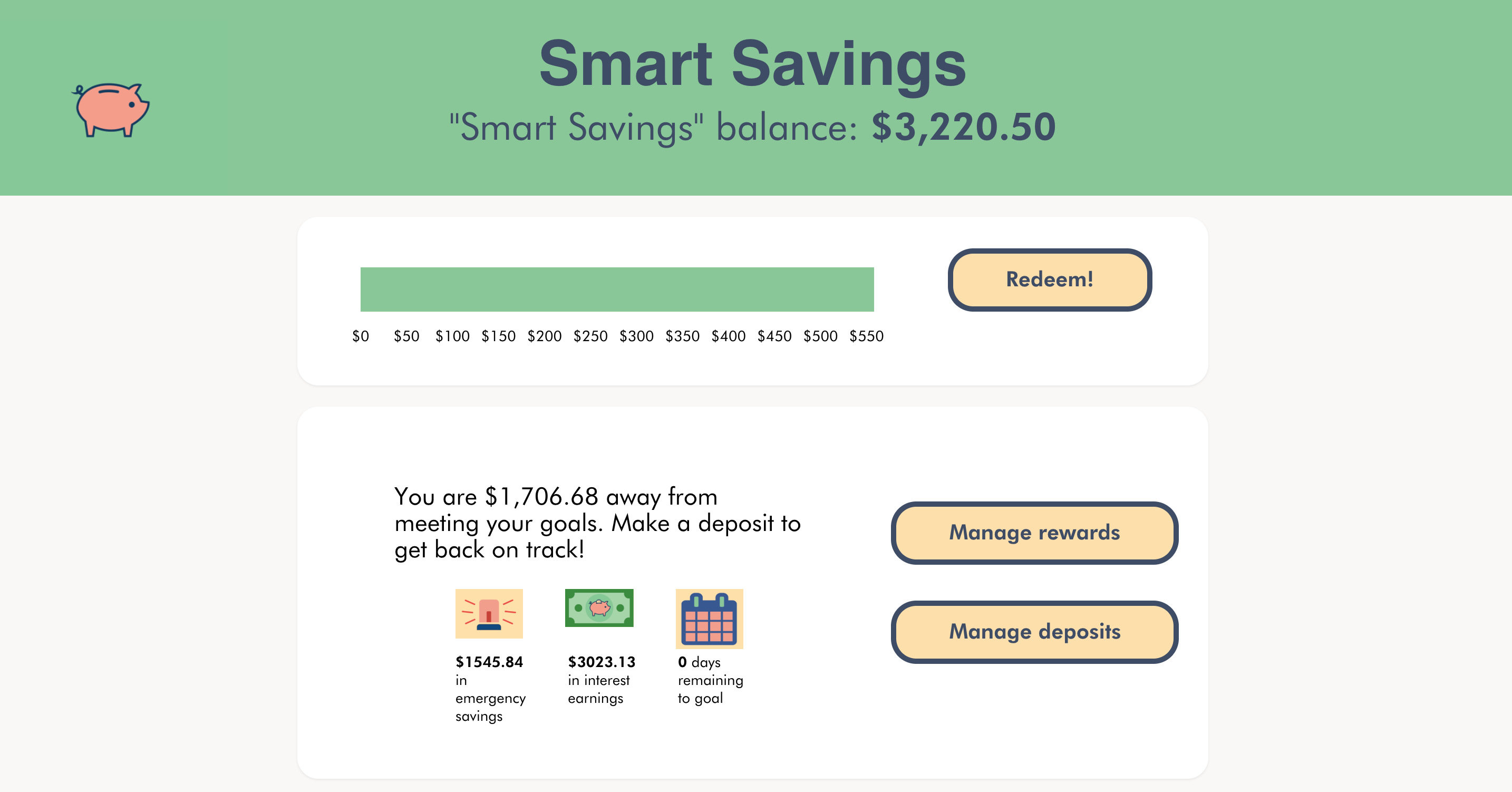Click the $3023.13 interest earnings amount
The width and height of the screenshot is (1512, 792).
pyautogui.click(x=601, y=662)
